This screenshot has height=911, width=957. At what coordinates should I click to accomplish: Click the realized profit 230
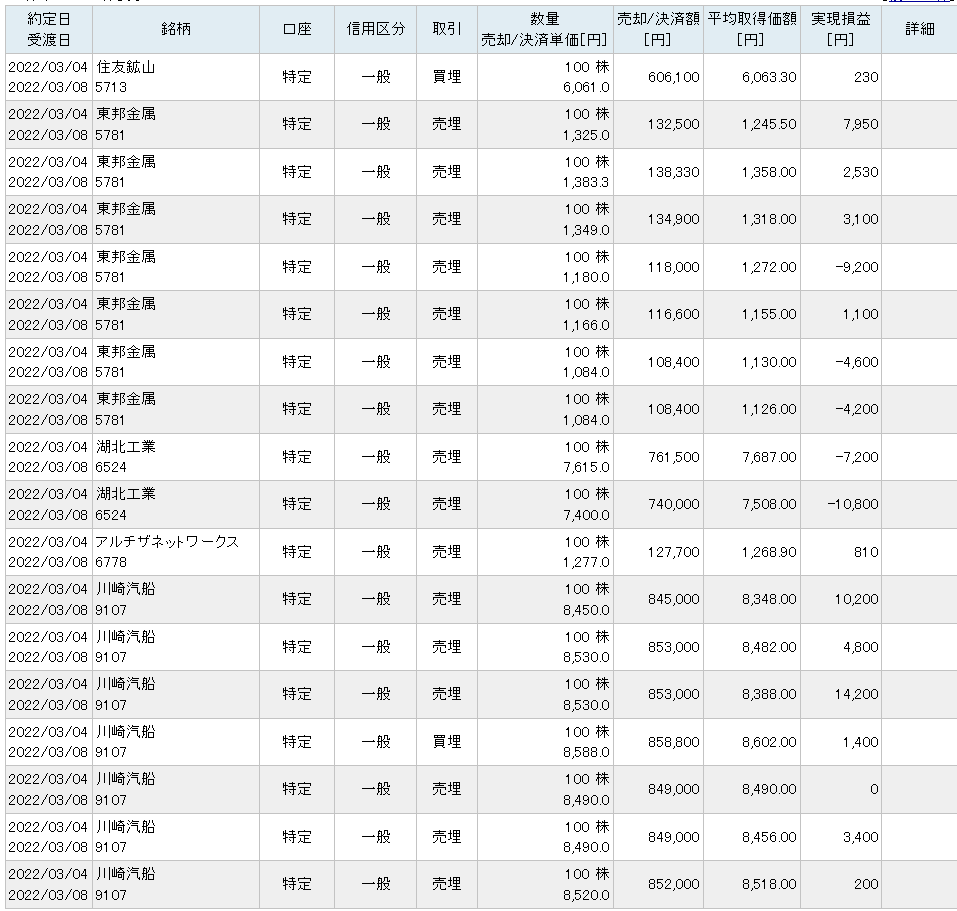[866, 77]
